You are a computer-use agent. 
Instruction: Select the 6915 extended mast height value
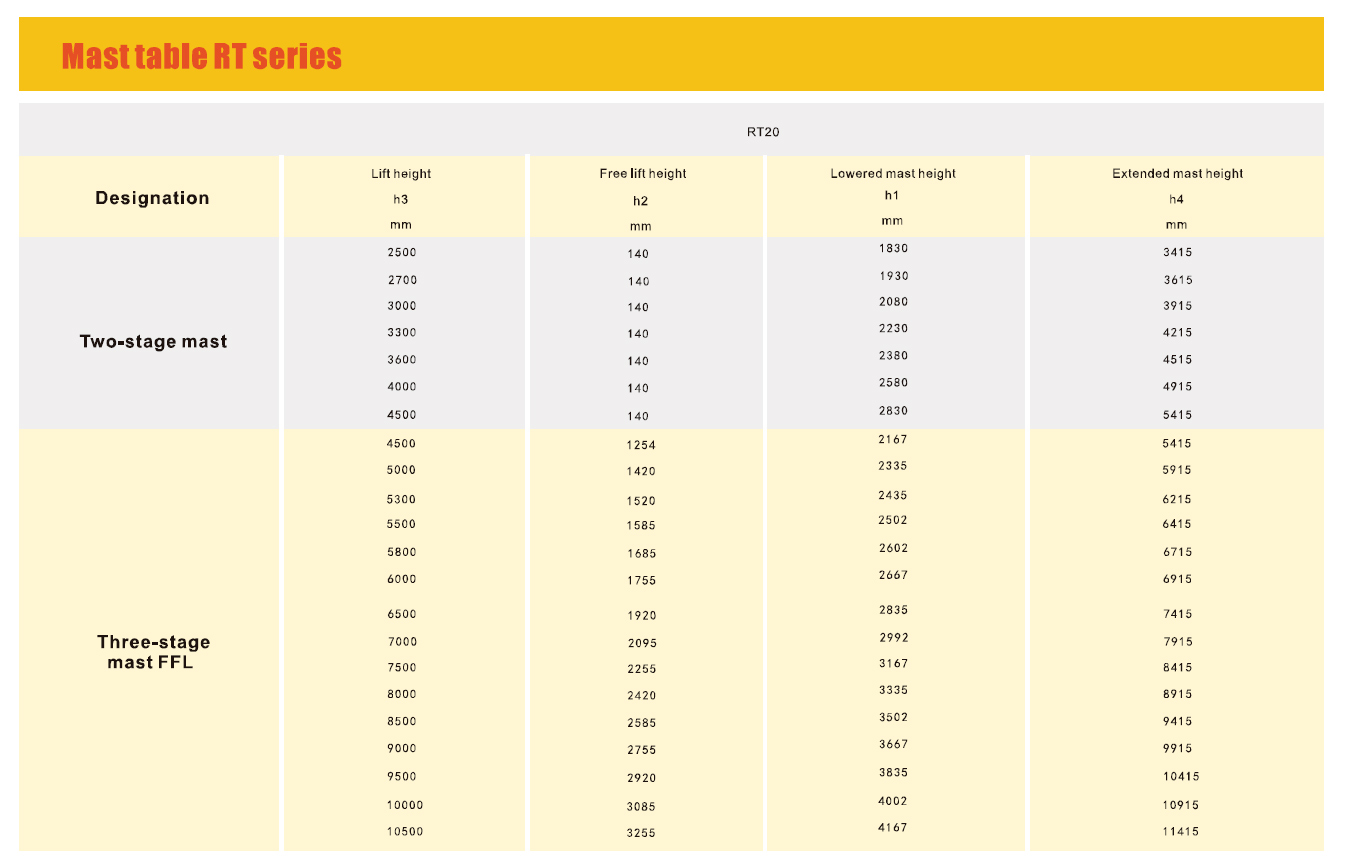click(x=1178, y=579)
